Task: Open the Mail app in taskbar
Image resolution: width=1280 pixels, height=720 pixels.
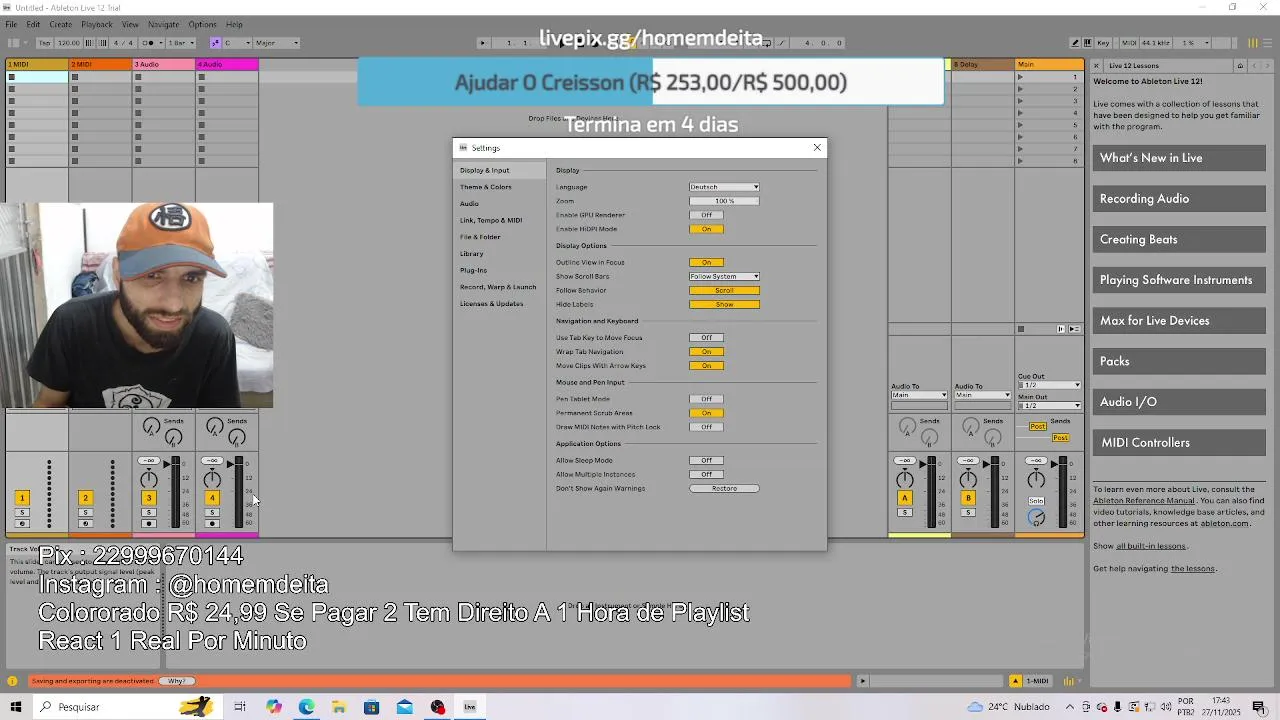Action: tap(404, 707)
